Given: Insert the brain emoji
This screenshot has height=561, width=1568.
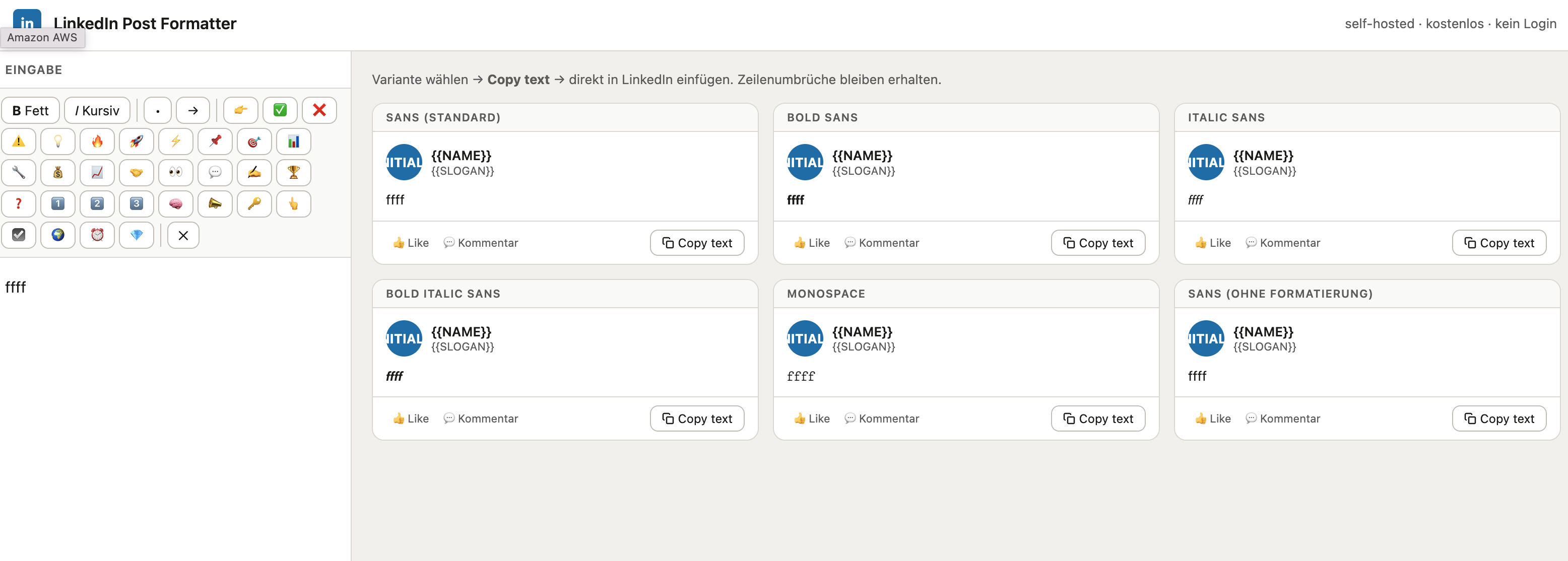Looking at the screenshot, I should (175, 204).
